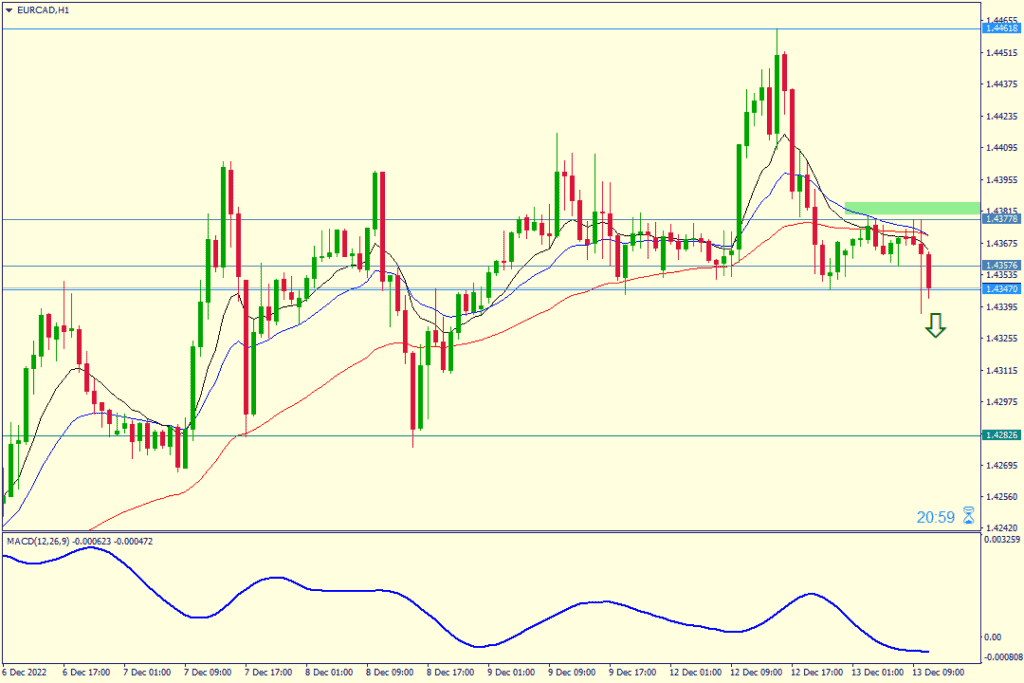Select the 13 Dec 09:00 time label
This screenshot has height=683, width=1024.
941,671
